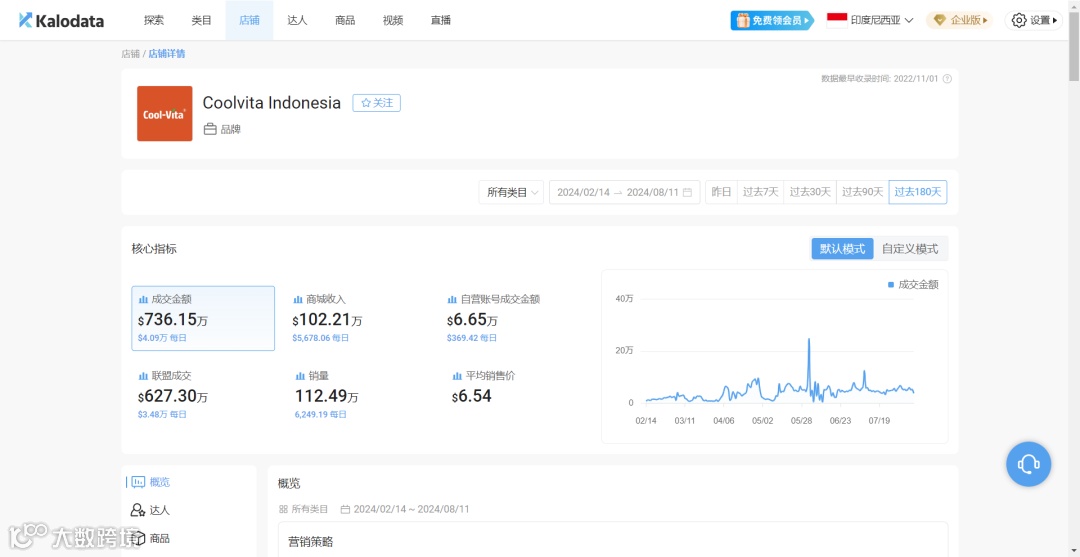Select the 过去90天 time range
1080x557 pixels.
point(862,192)
